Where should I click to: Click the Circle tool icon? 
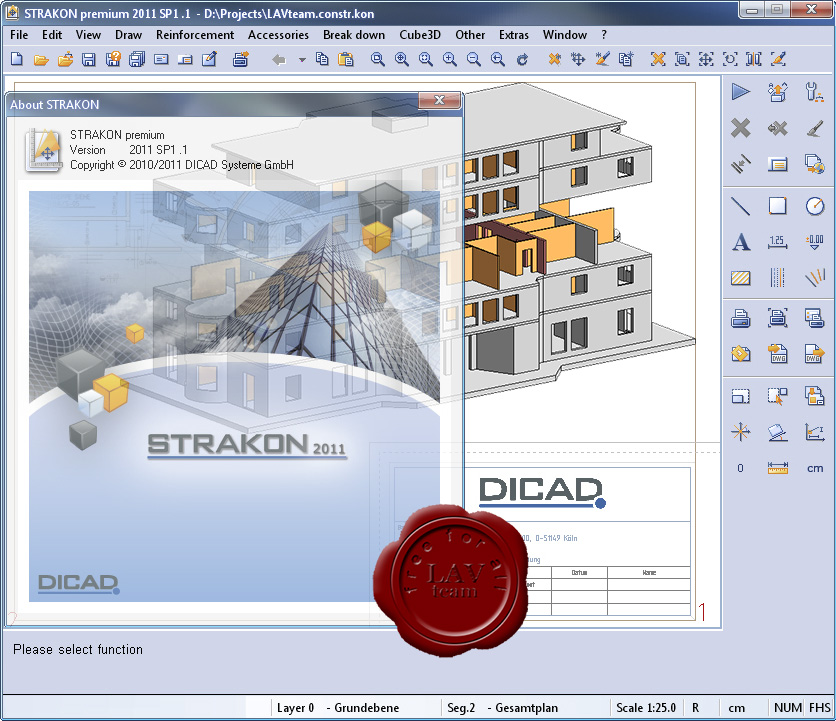815,206
